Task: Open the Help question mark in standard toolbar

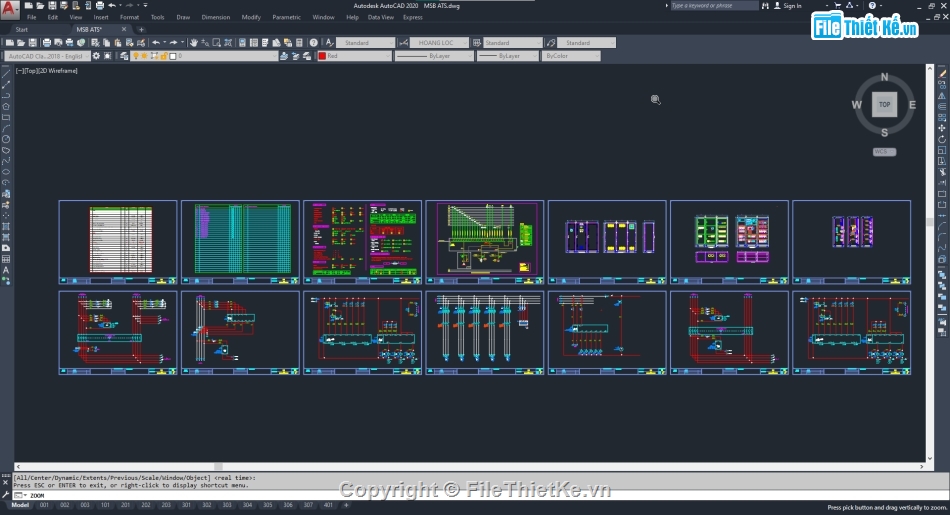Action: click(313, 42)
